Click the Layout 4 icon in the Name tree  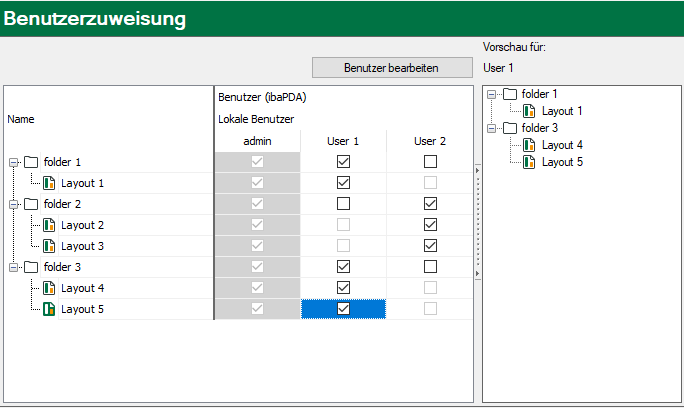(49, 288)
